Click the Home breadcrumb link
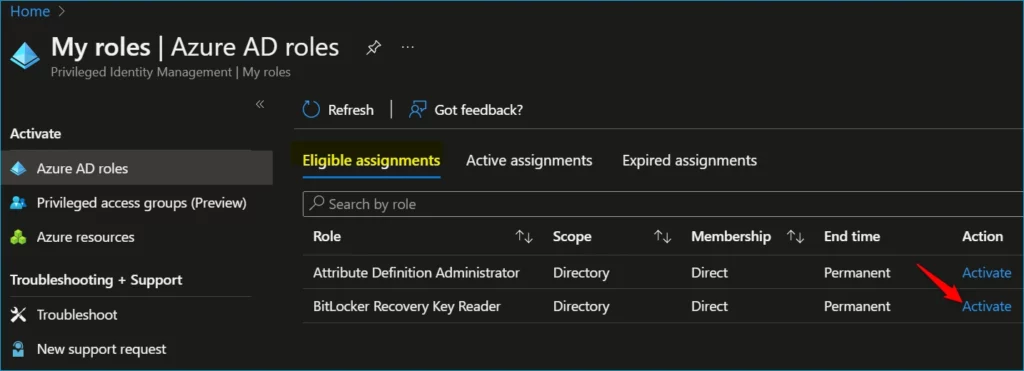Screen dimensions: 1024x371 click(29, 11)
